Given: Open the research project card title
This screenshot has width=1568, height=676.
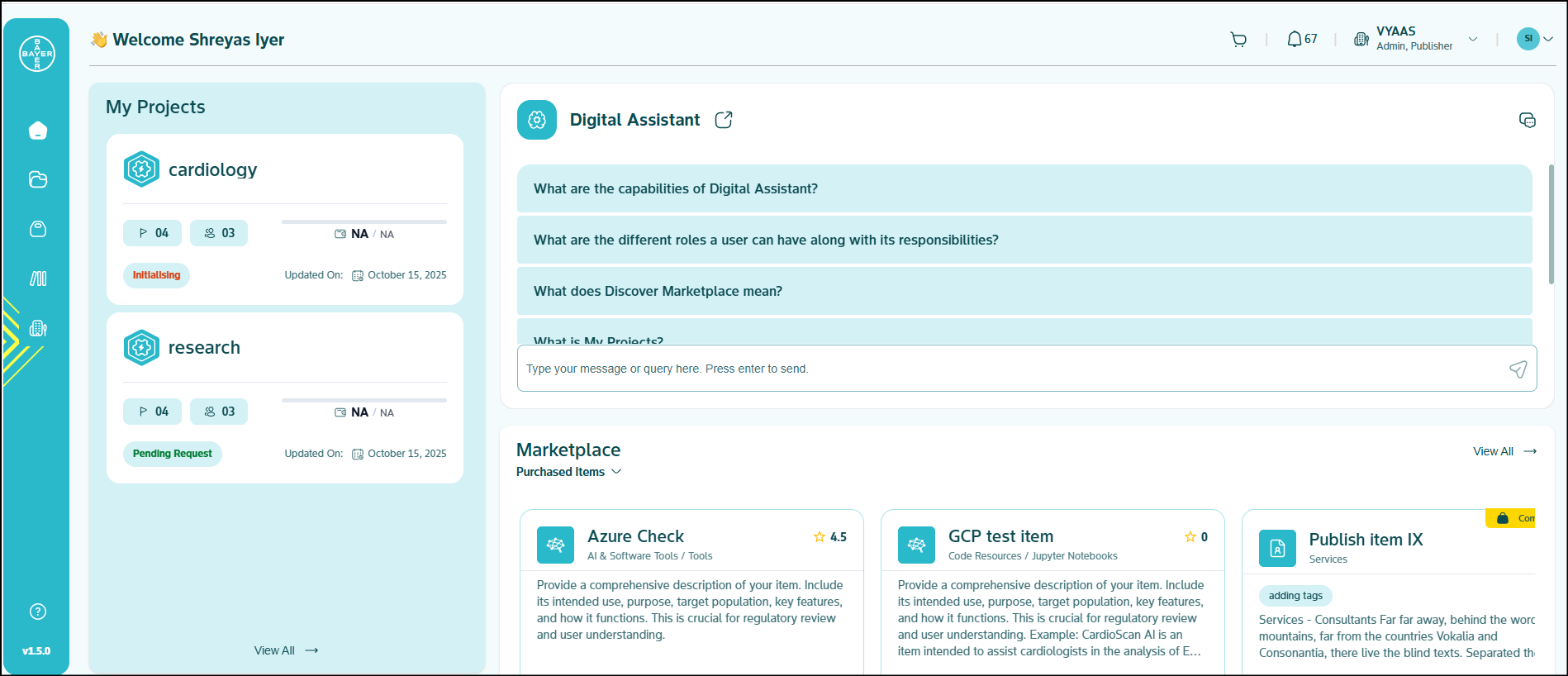Looking at the screenshot, I should click(x=204, y=348).
